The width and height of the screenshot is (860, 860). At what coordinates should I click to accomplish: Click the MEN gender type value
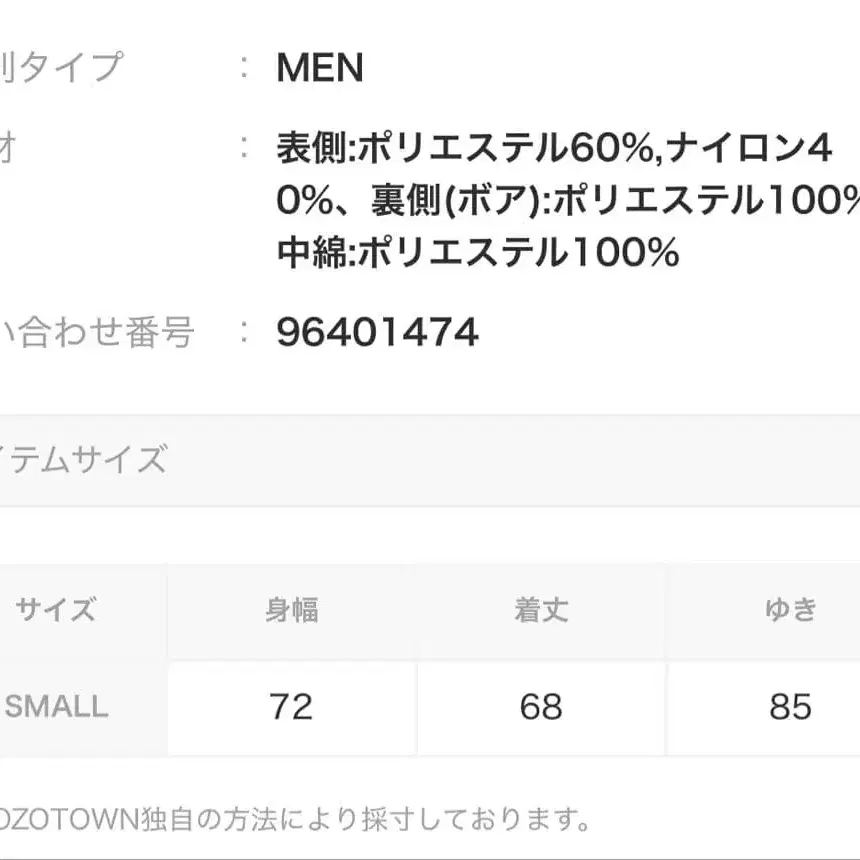(320, 68)
